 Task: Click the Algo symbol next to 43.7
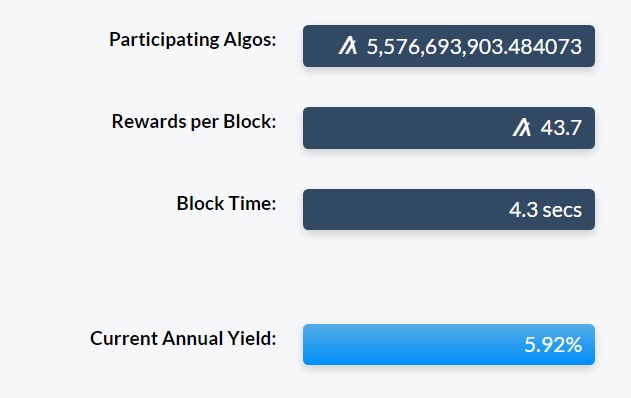pos(522,127)
